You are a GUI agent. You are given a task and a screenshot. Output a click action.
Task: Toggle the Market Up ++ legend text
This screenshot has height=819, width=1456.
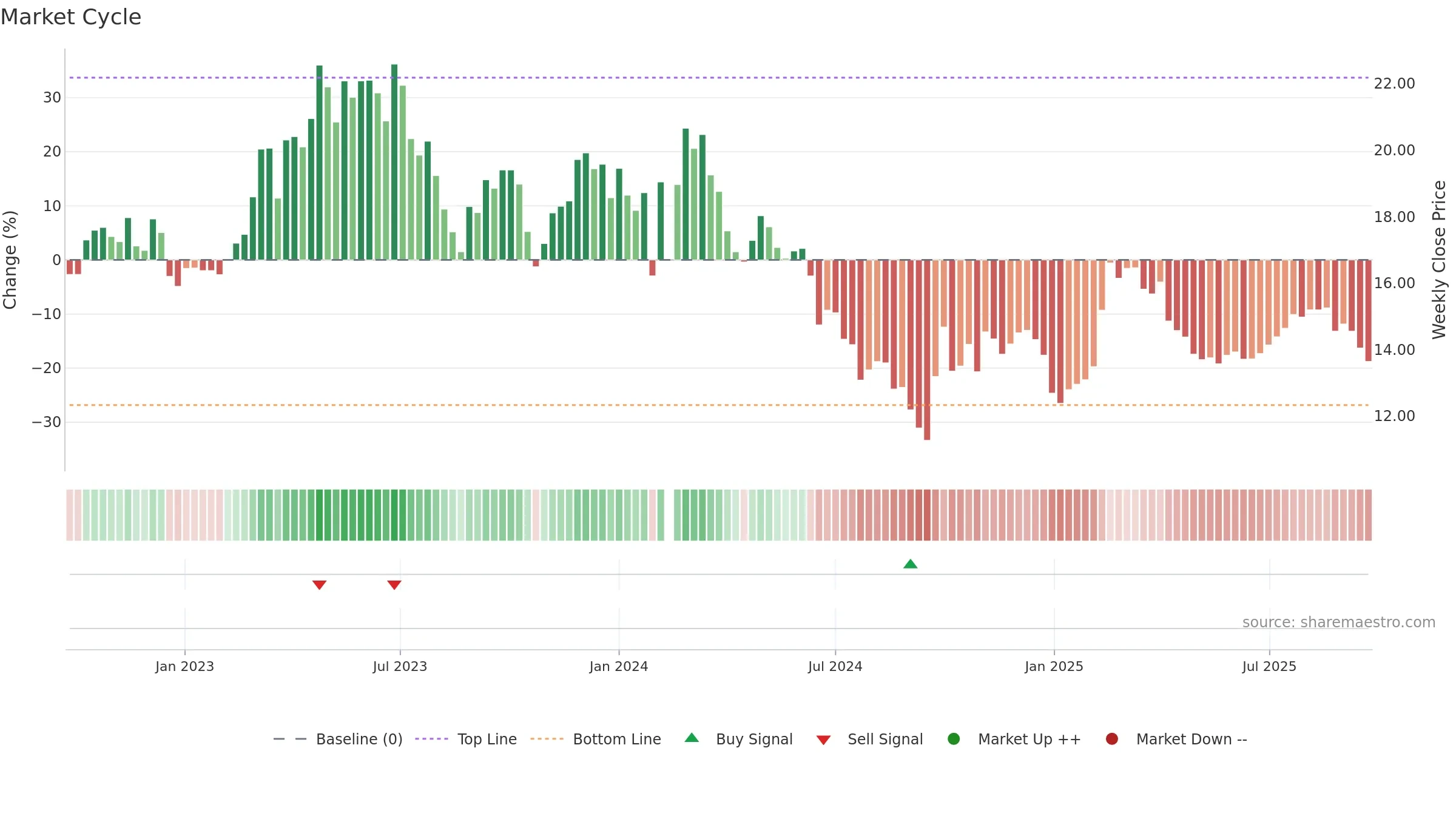(1030, 739)
